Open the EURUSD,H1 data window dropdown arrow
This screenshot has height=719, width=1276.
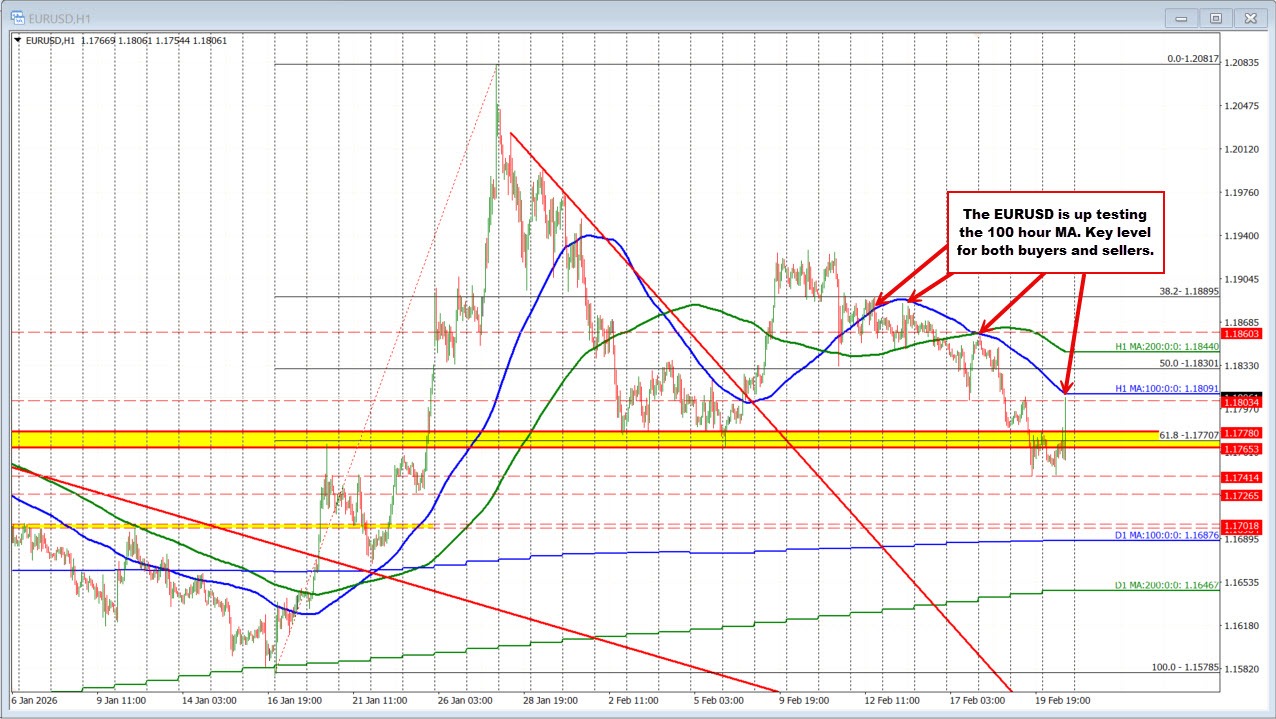16,41
